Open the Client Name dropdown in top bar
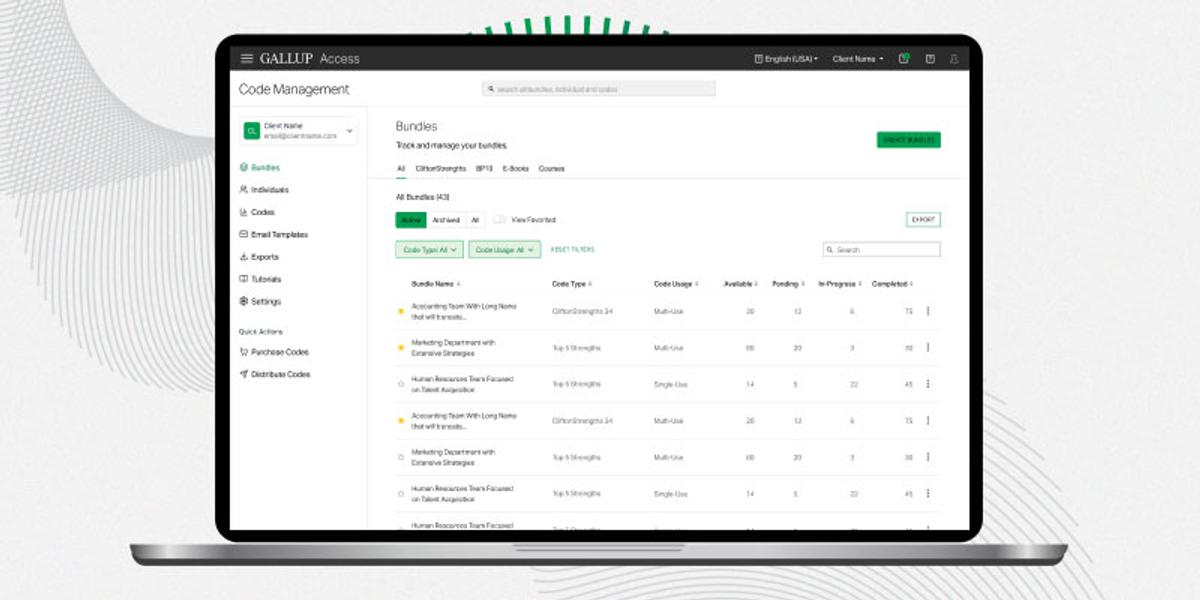 point(858,59)
